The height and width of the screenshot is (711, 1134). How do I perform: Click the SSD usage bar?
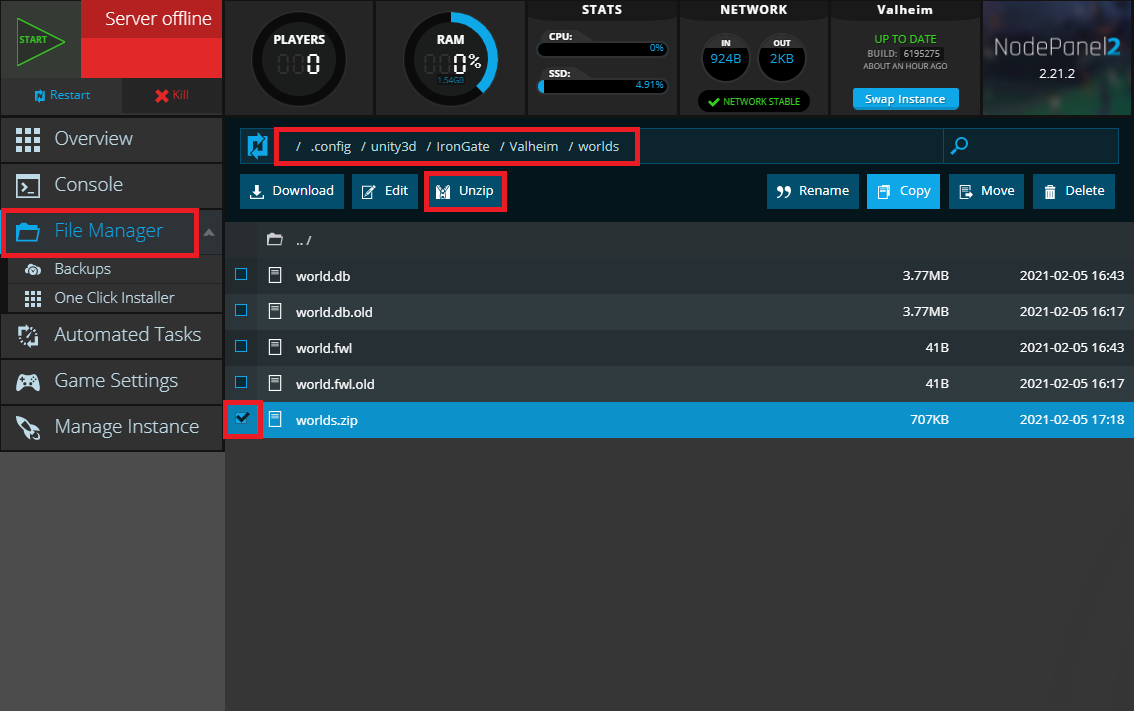pyautogui.click(x=602, y=86)
